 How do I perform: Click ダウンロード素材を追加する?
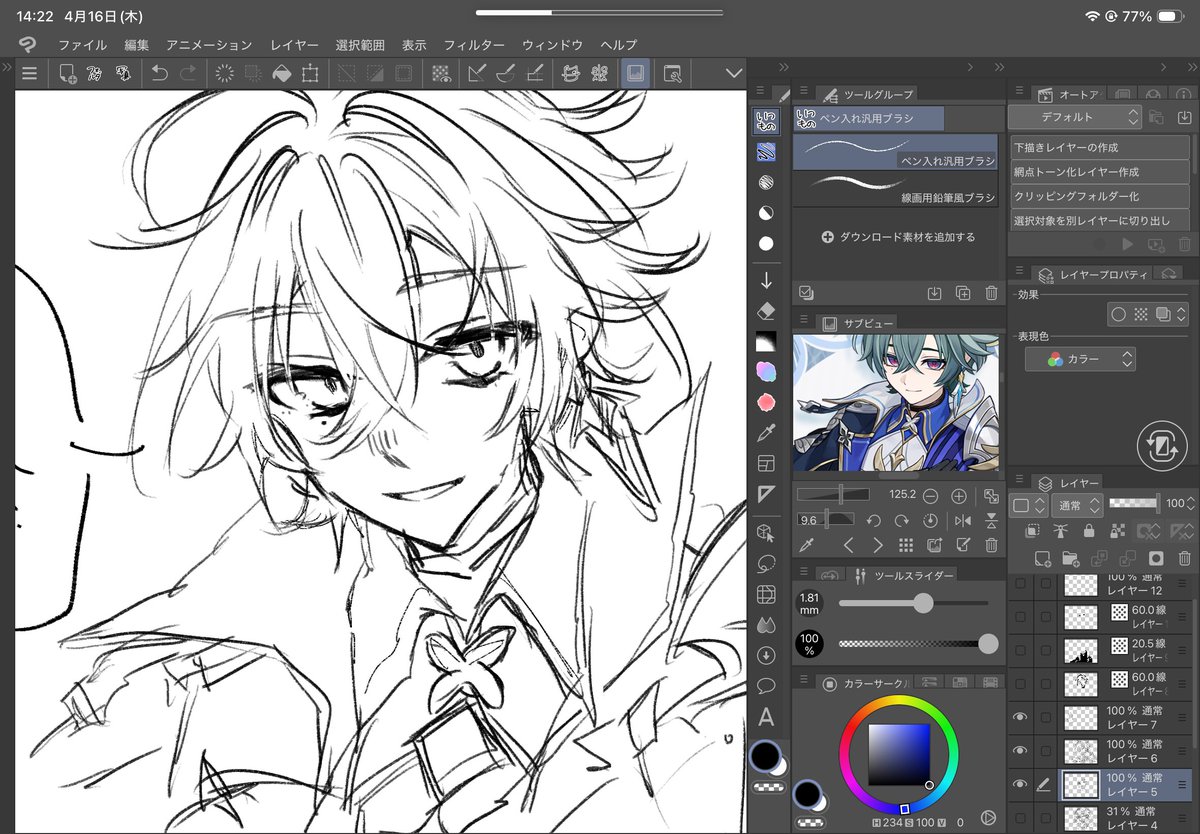(x=898, y=237)
